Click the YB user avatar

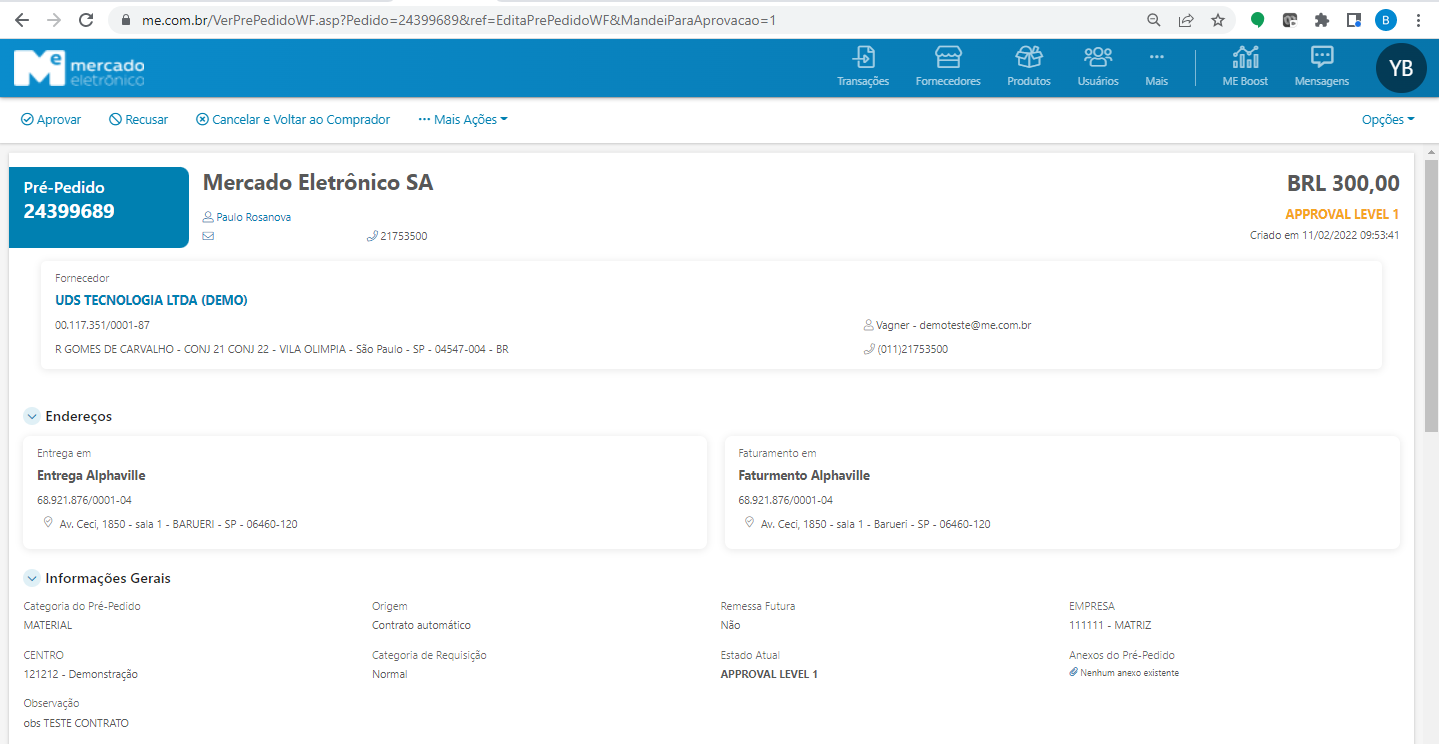(1401, 68)
